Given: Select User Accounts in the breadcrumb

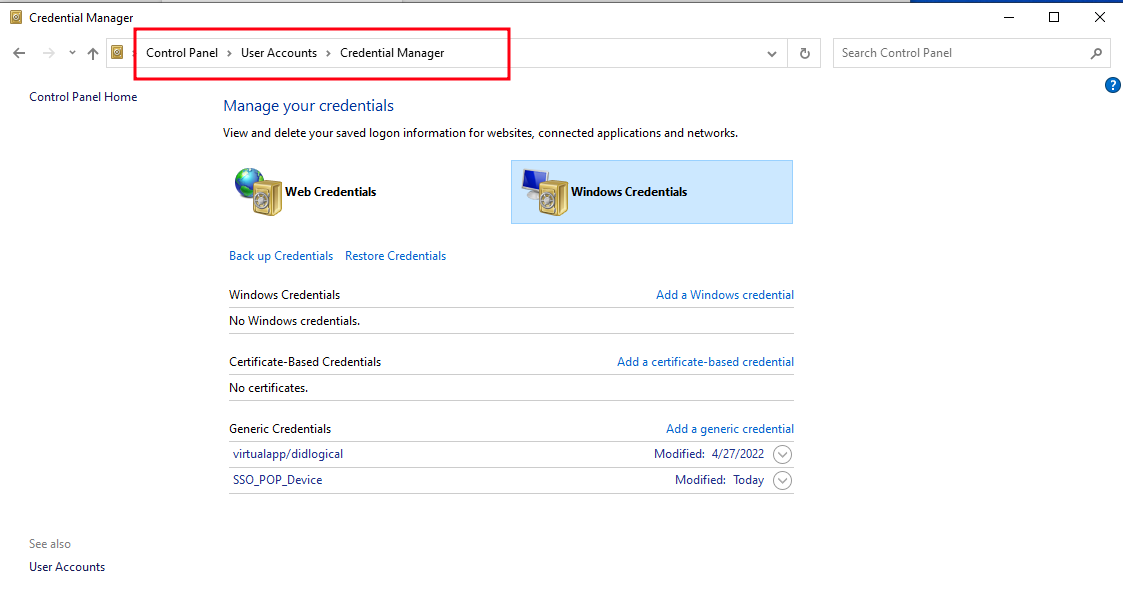Looking at the screenshot, I should point(279,52).
